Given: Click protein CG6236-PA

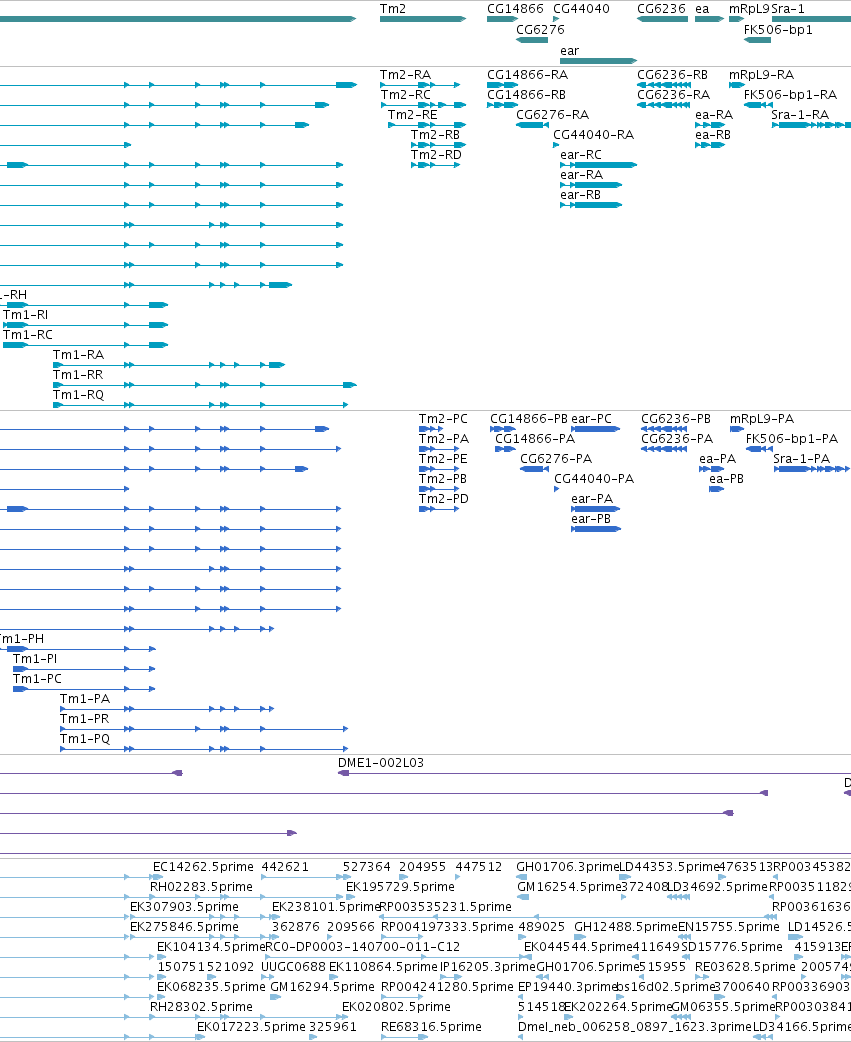Looking at the screenshot, I should coord(677,439).
